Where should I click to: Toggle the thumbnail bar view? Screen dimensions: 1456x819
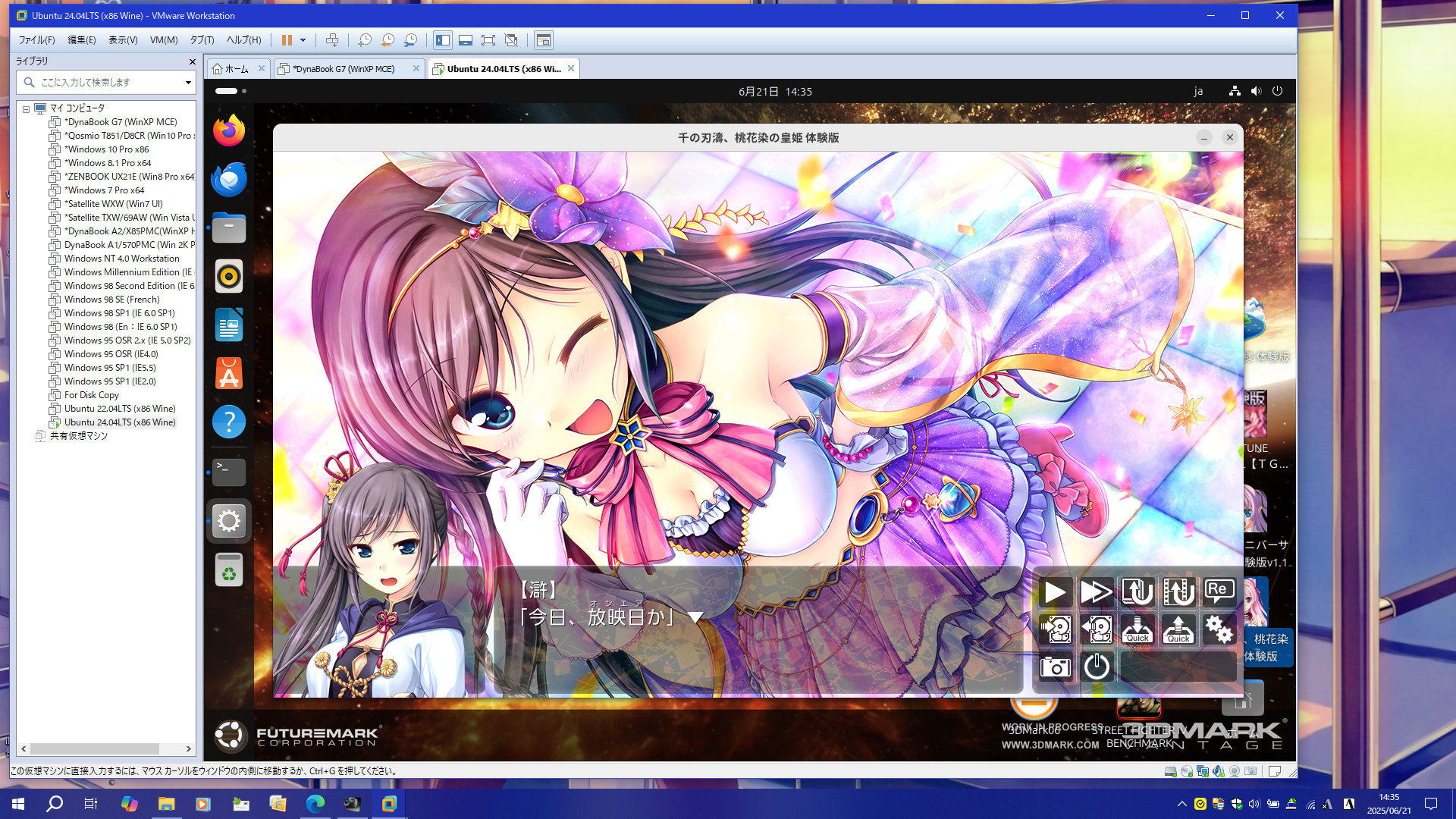tap(466, 40)
